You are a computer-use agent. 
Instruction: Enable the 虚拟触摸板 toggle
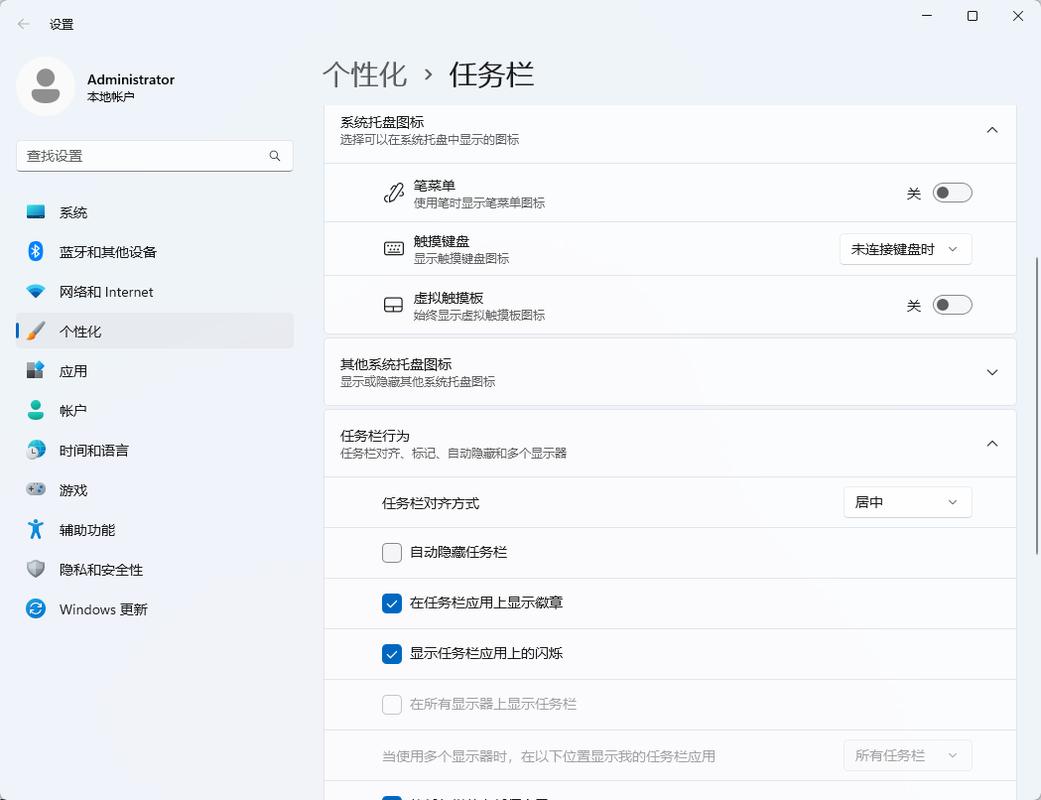point(951,306)
